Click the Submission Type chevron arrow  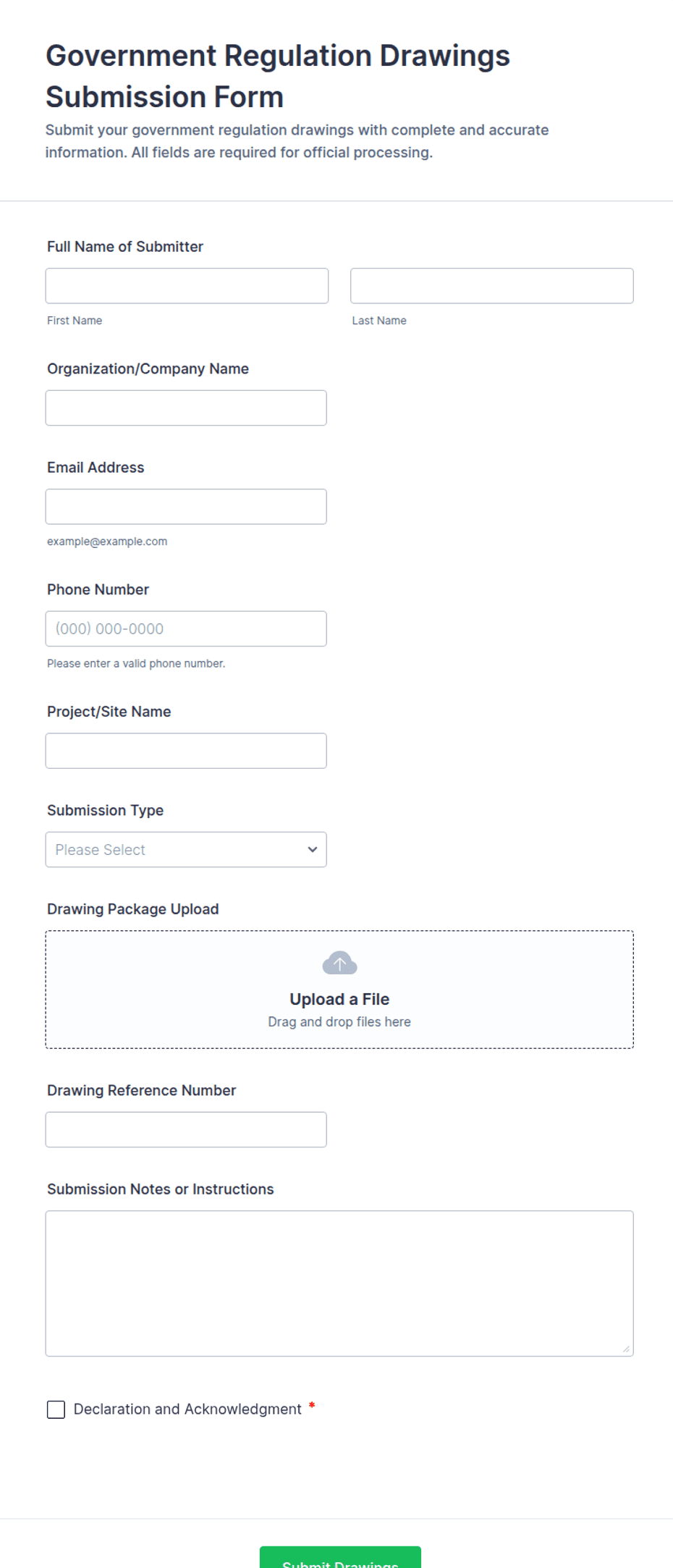click(313, 849)
